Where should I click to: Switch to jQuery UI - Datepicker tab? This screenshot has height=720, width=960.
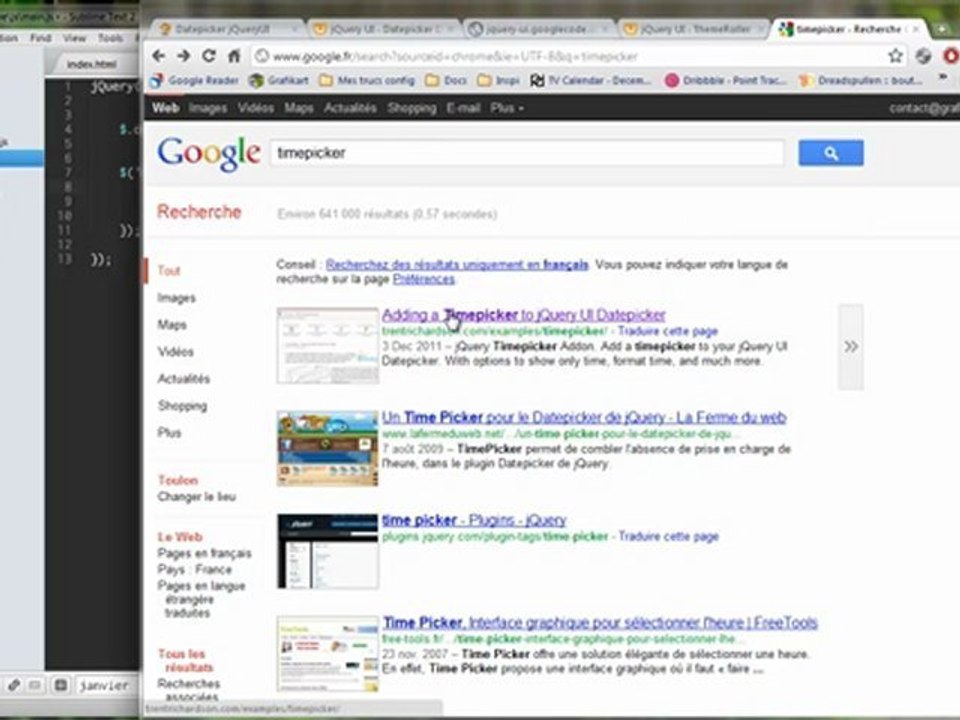click(384, 29)
